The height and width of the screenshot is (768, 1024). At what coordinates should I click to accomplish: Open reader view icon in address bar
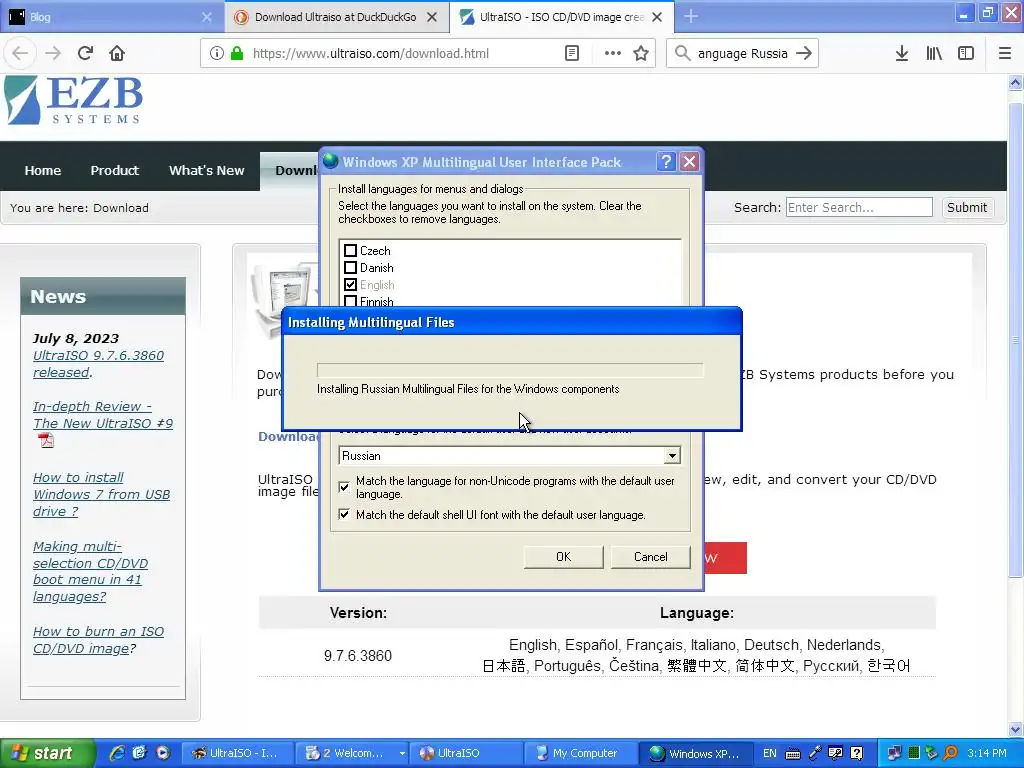click(x=571, y=54)
